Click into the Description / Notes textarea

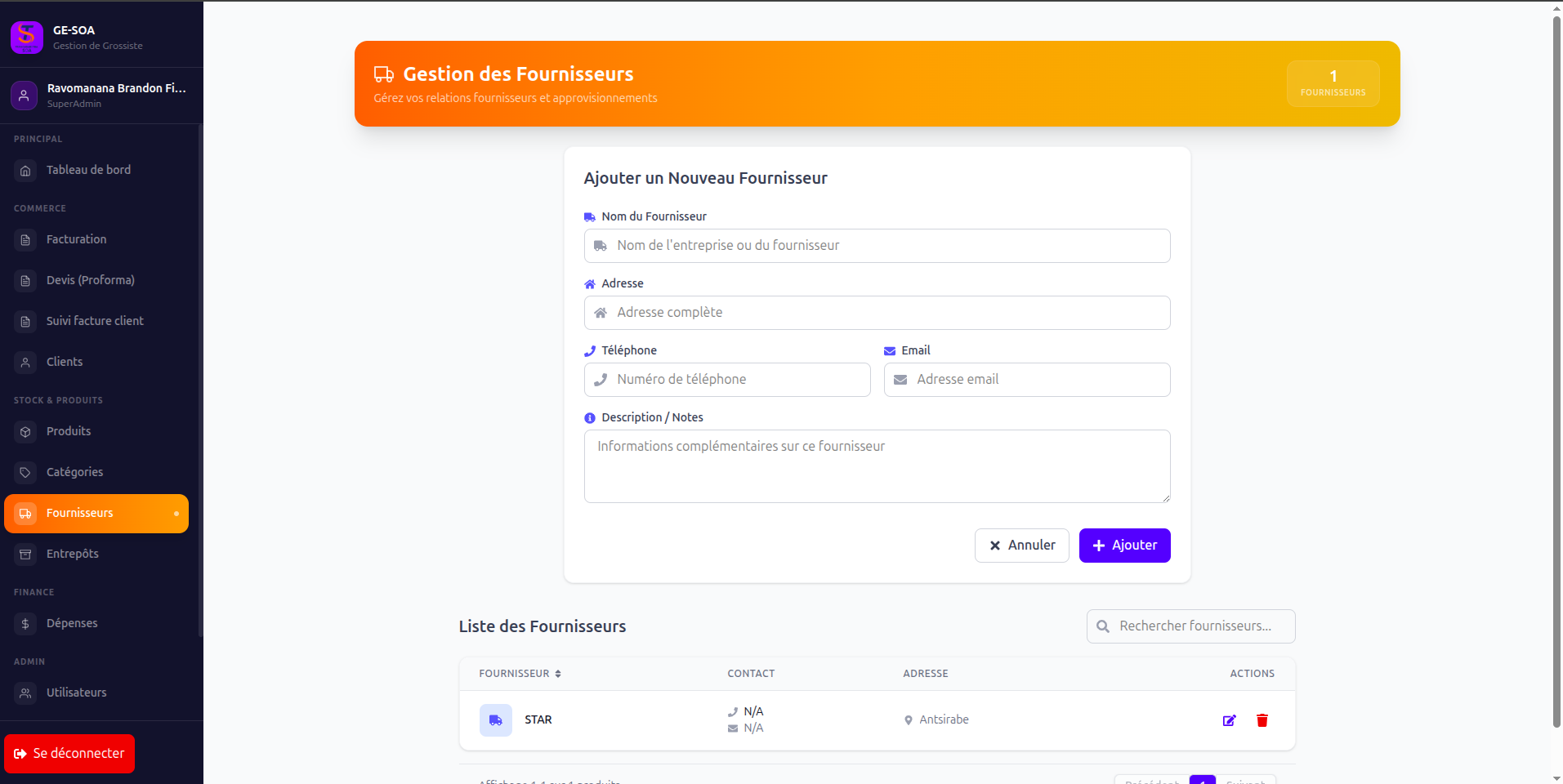pyautogui.click(x=877, y=466)
